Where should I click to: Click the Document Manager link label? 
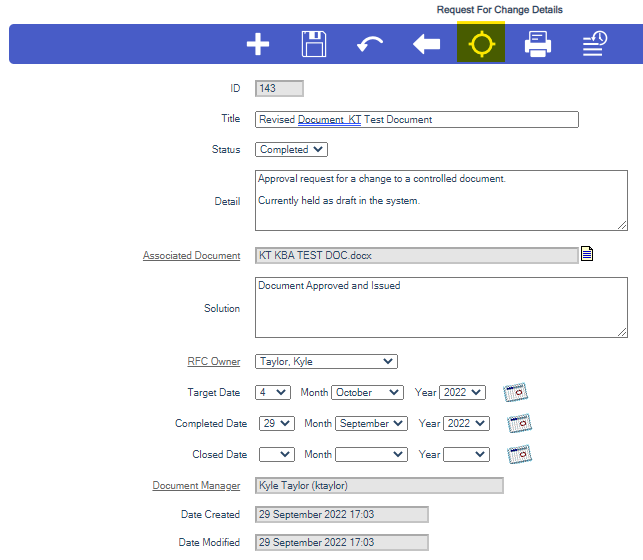[x=196, y=486]
